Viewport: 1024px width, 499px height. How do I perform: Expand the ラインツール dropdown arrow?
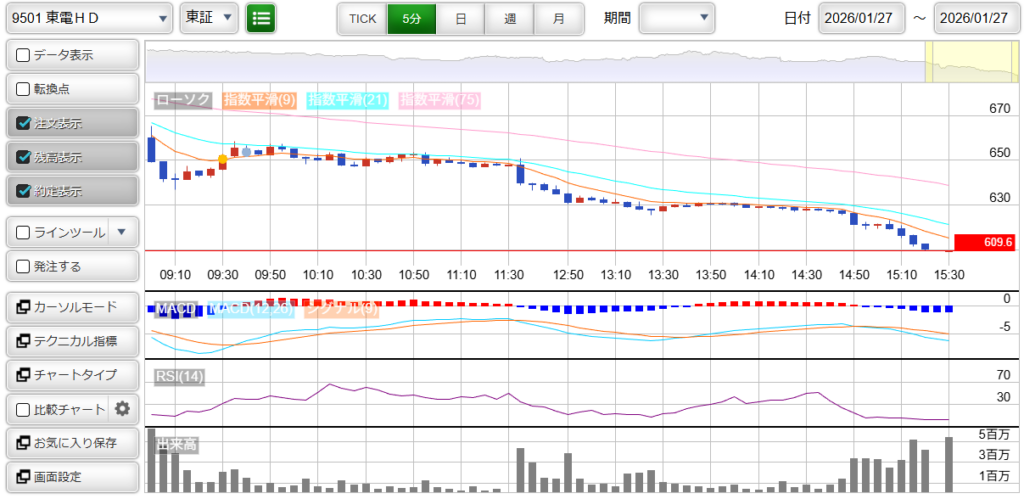121,232
